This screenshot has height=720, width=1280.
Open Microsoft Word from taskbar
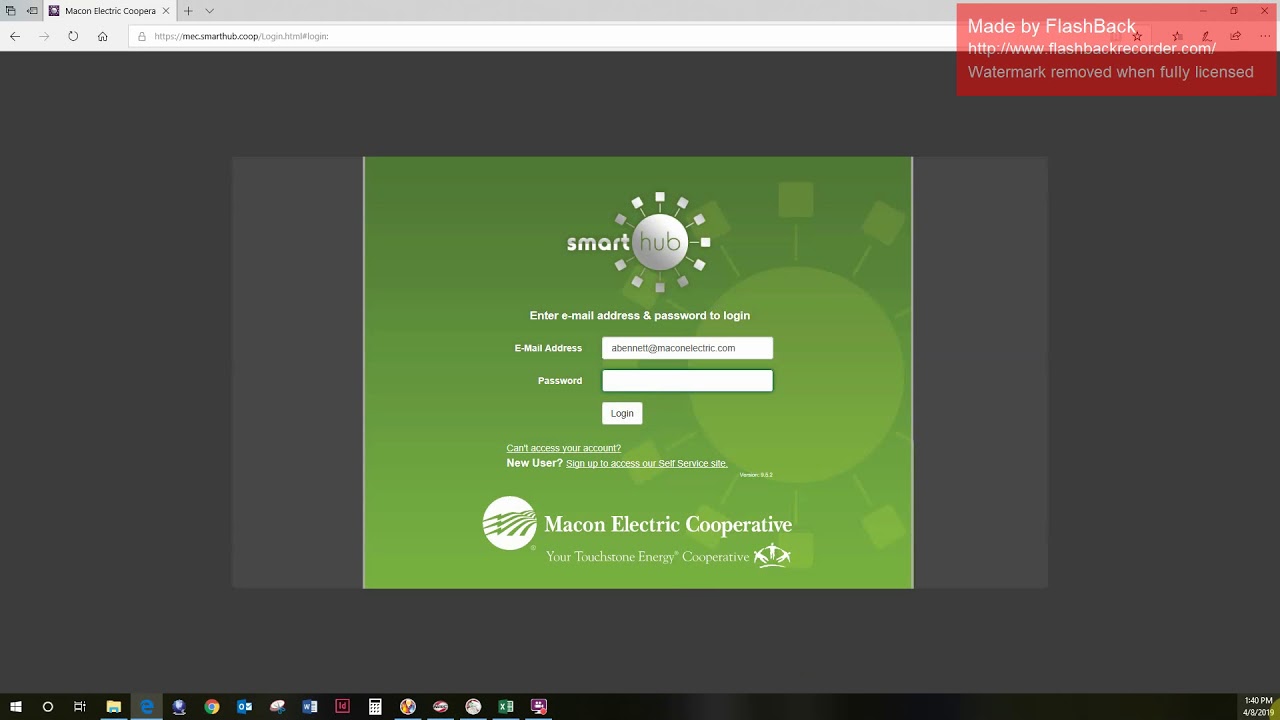click(310, 707)
